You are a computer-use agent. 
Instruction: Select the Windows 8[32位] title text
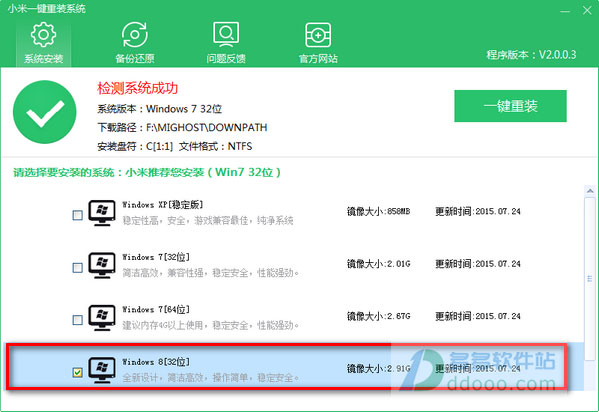pos(156,362)
